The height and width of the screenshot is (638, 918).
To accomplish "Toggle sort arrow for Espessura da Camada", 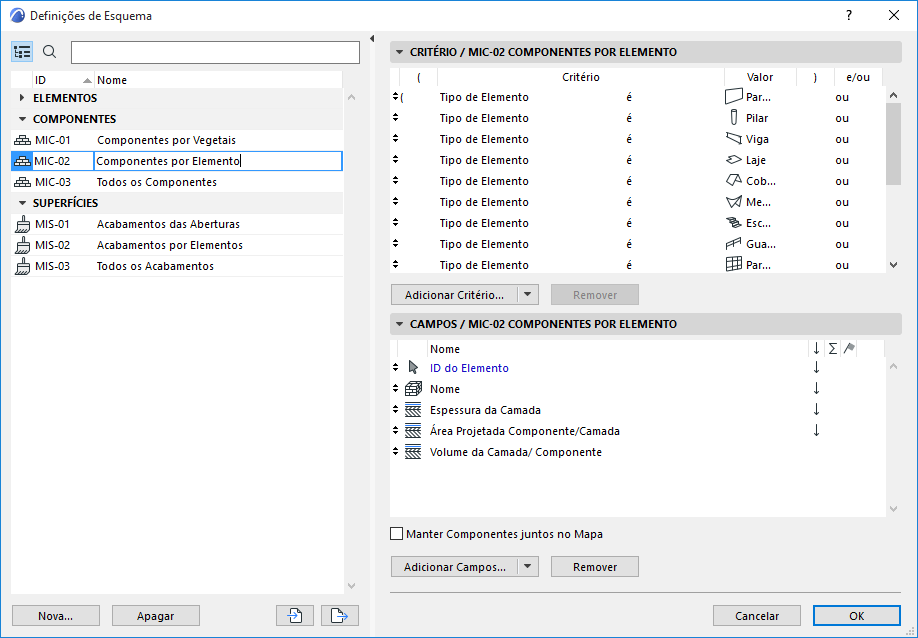I will tap(816, 410).
